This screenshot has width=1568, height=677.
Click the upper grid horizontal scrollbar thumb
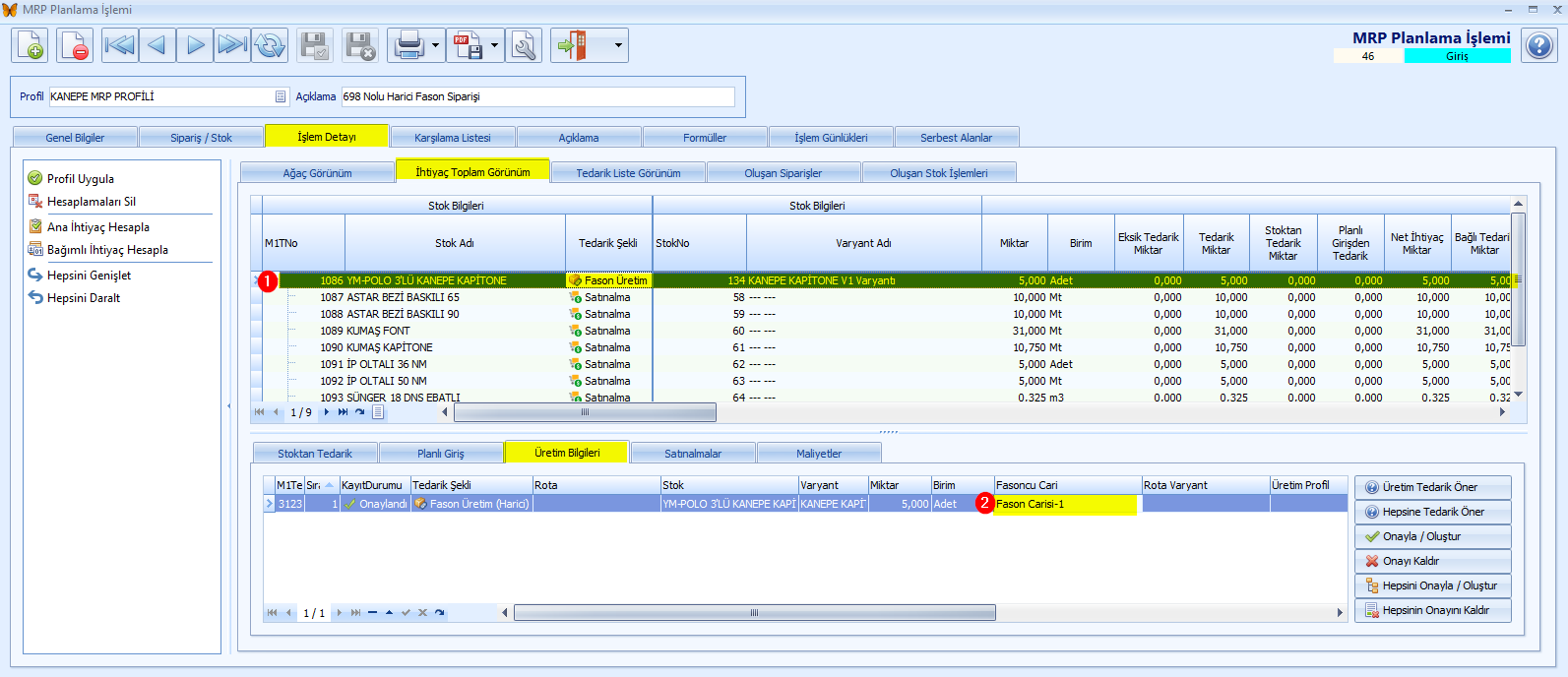585,412
